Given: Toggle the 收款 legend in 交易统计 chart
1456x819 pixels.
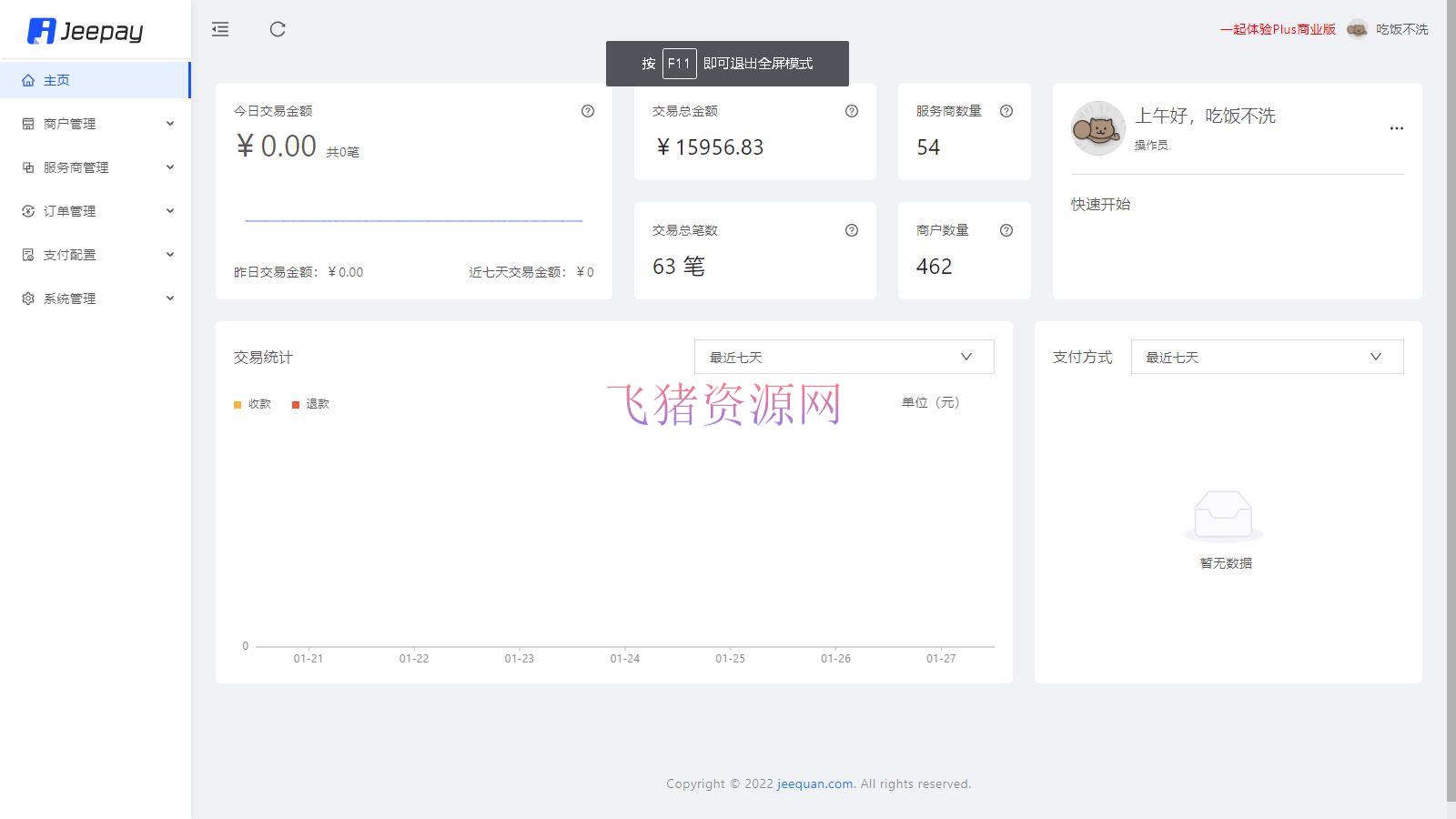Looking at the screenshot, I should 252,403.
